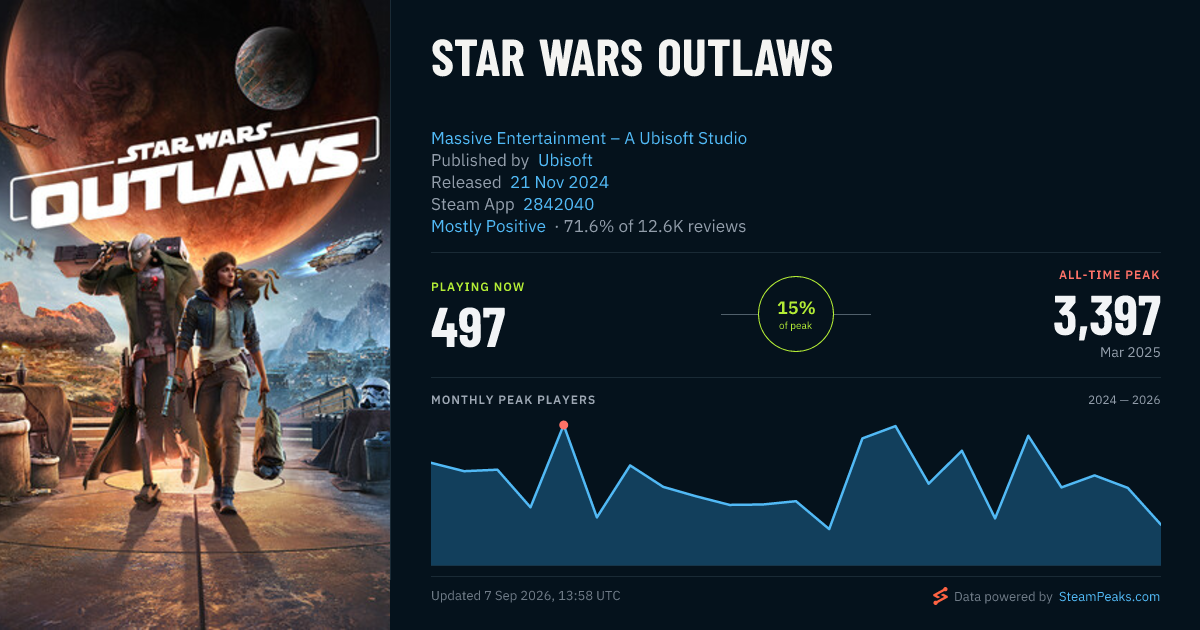The height and width of the screenshot is (630, 1200).
Task: Click the 2024 — 2026 chart range label
Action: click(x=1124, y=400)
